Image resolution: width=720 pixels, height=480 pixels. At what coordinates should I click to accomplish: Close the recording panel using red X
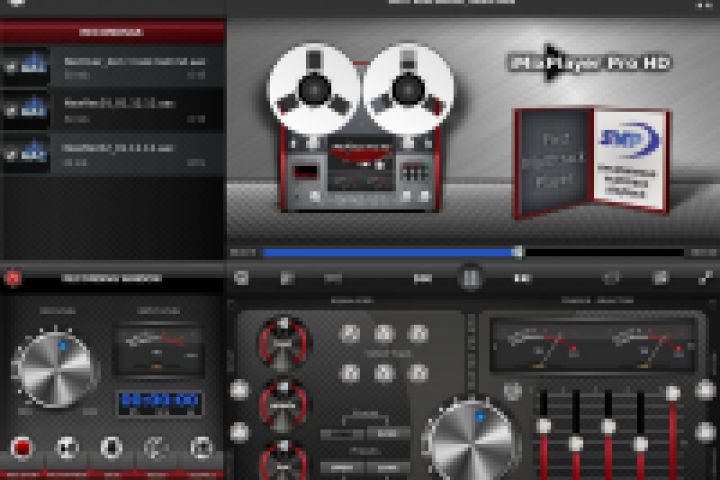pyautogui.click(x=13, y=278)
